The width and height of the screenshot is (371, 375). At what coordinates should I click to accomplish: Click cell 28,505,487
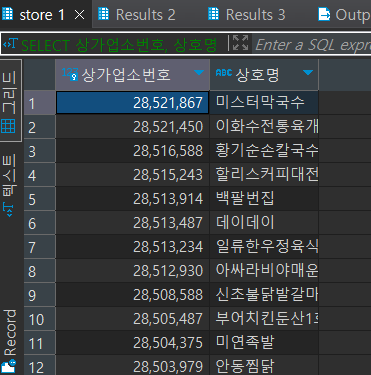coord(133,319)
